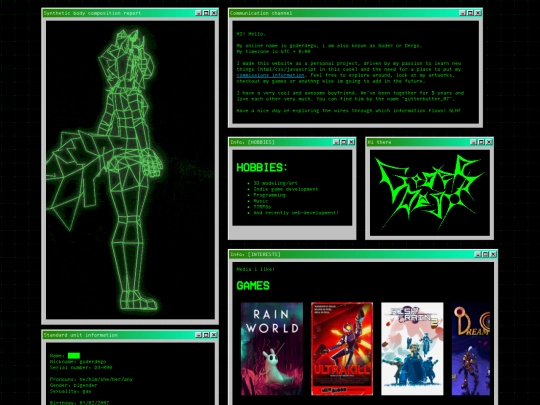The width and height of the screenshot is (540, 405).
Task: Open the Risk of Rain 2 cover
Action: [412, 349]
